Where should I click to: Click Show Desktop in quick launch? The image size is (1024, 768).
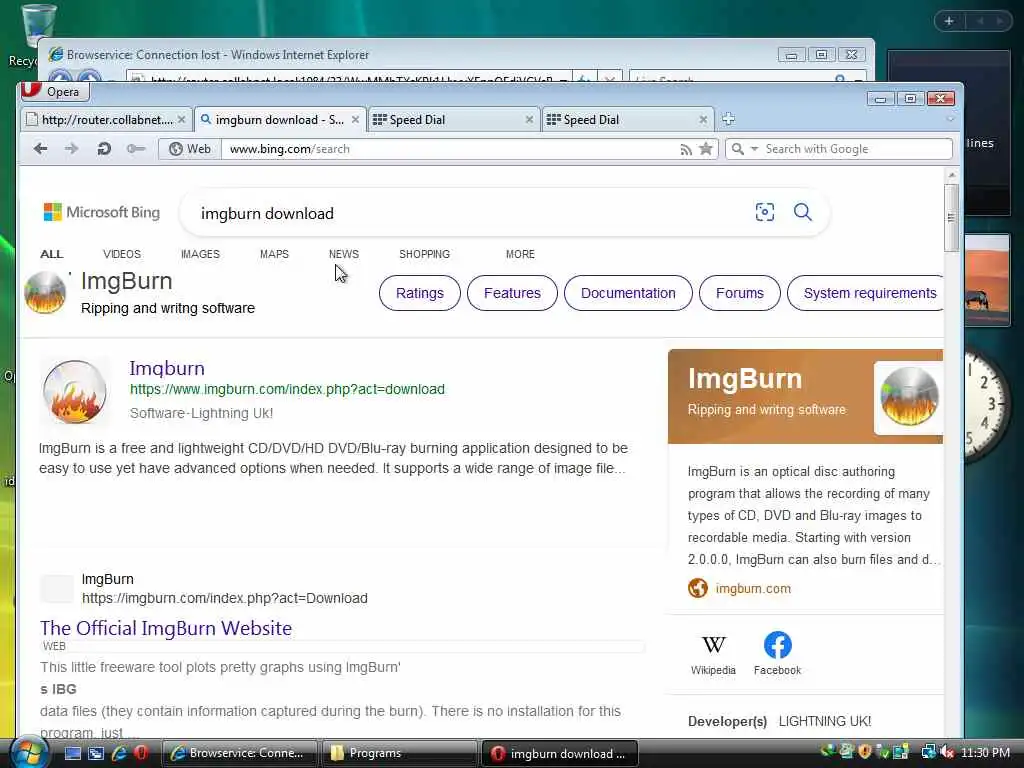point(72,753)
